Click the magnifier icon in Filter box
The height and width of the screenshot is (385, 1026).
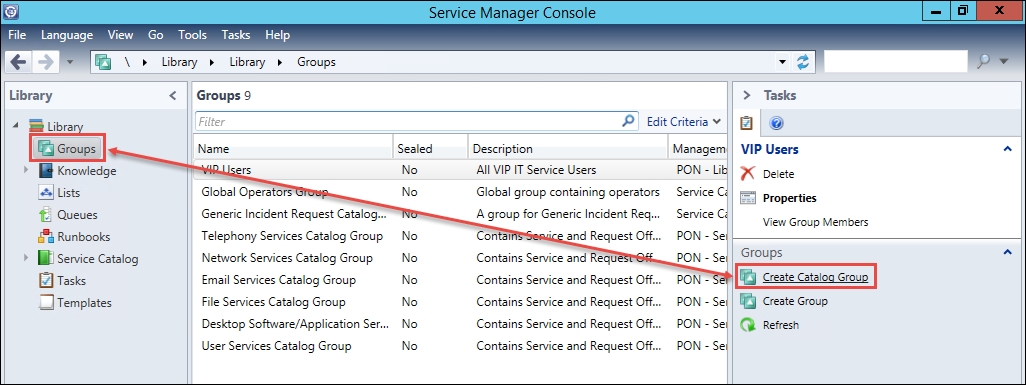[x=628, y=121]
